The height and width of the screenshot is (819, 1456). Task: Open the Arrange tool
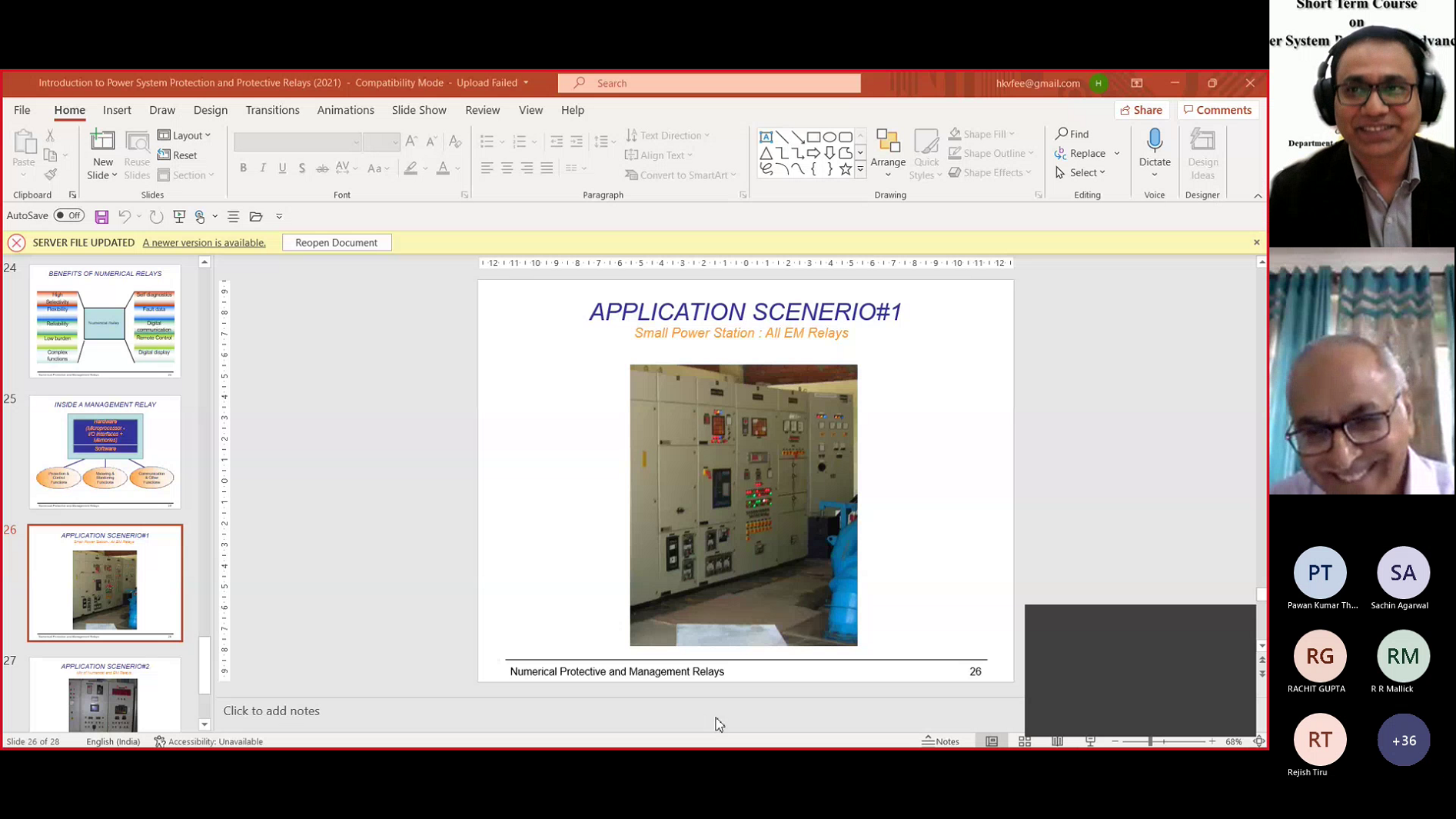tap(888, 148)
